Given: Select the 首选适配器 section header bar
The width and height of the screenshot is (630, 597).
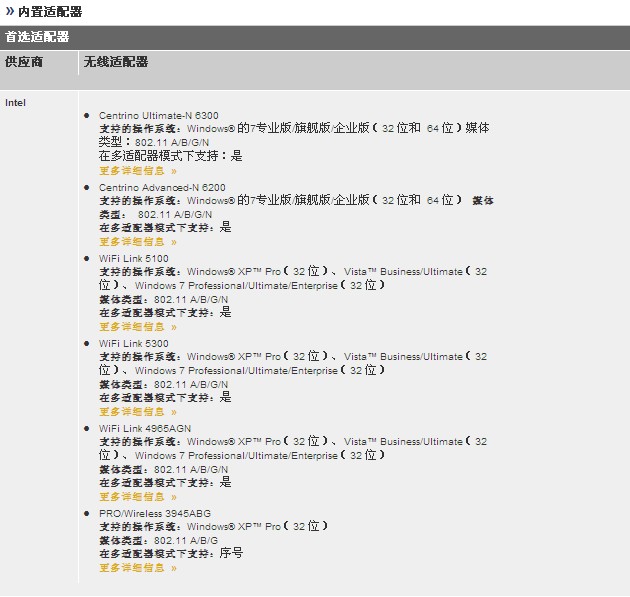Looking at the screenshot, I should coord(315,37).
